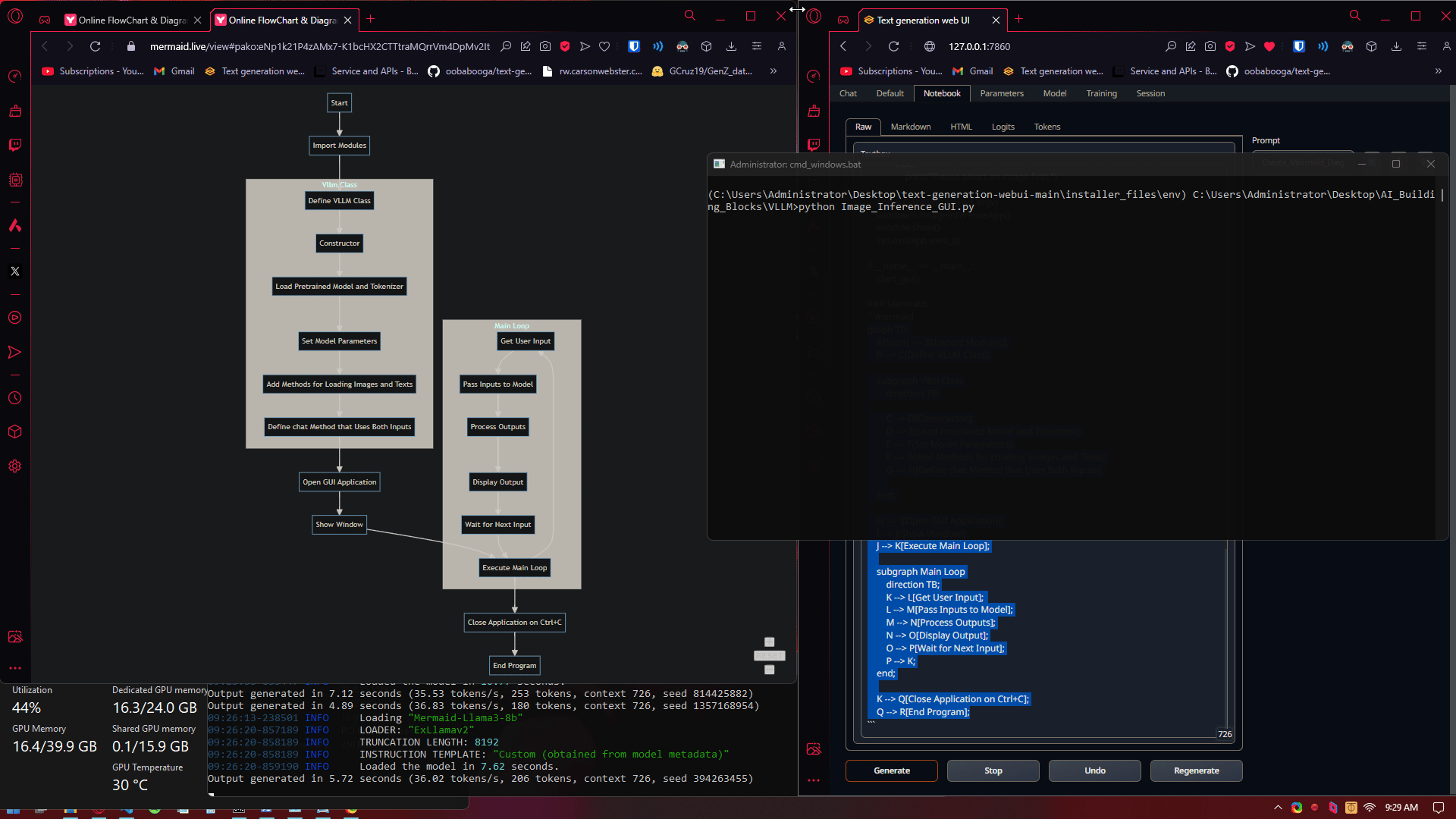
Task: Open Subscriptions YouTube bookmark in left window
Action: pos(93,71)
